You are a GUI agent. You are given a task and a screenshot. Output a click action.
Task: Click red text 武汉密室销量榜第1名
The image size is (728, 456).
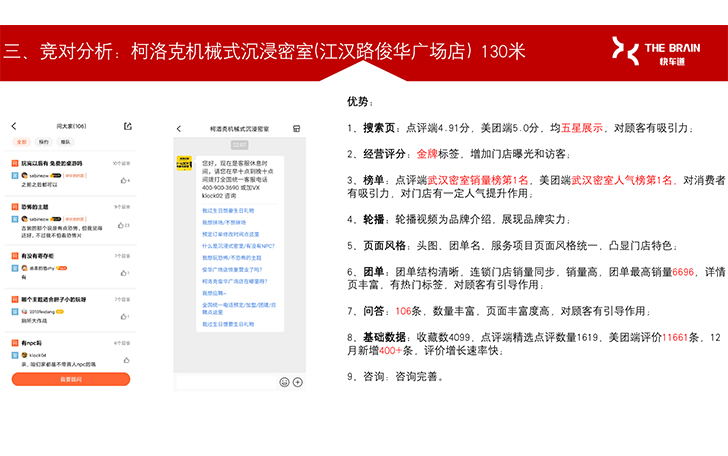pos(478,180)
